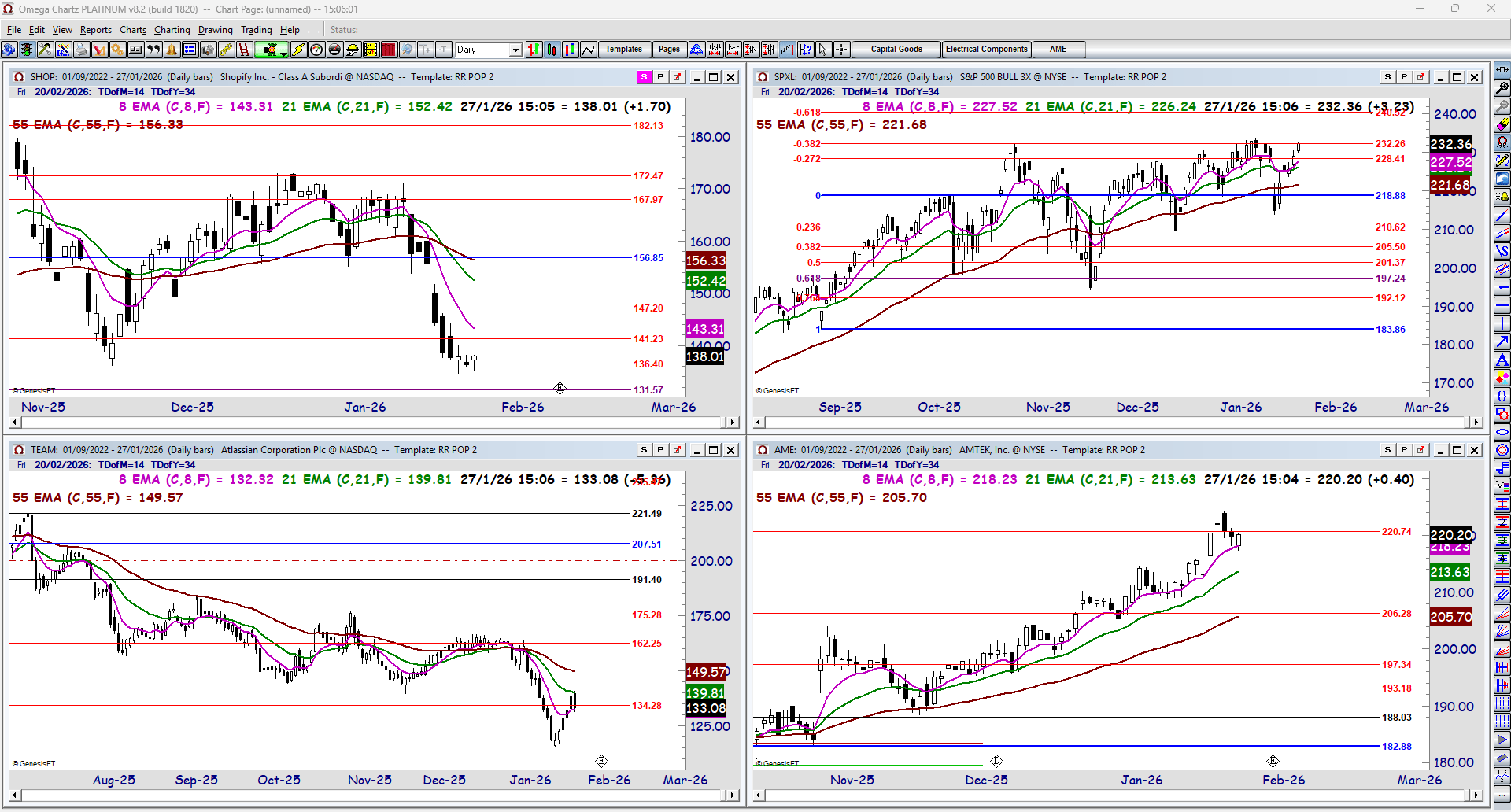This screenshot has height=812, width=1511.
Task: Toggle the P button on SHOP chart
Action: point(660,77)
